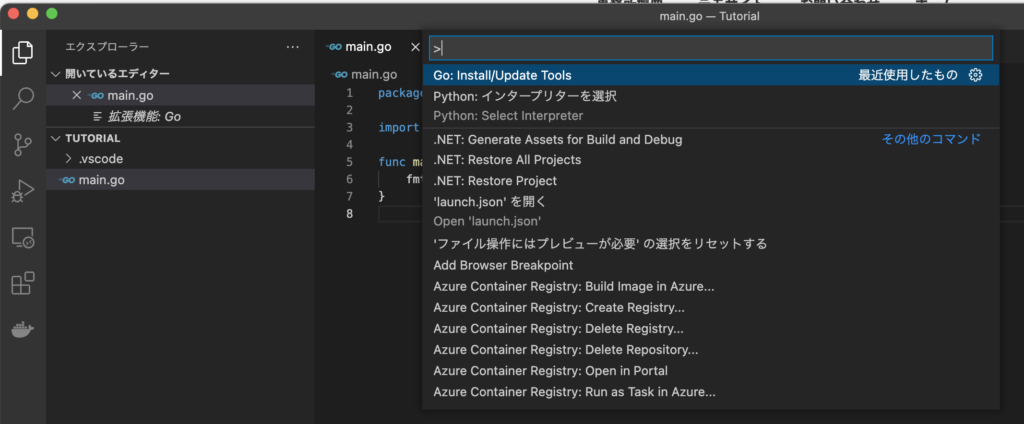
Task: Choose Add Browser Breakpoint command
Action: pyautogui.click(x=711, y=265)
